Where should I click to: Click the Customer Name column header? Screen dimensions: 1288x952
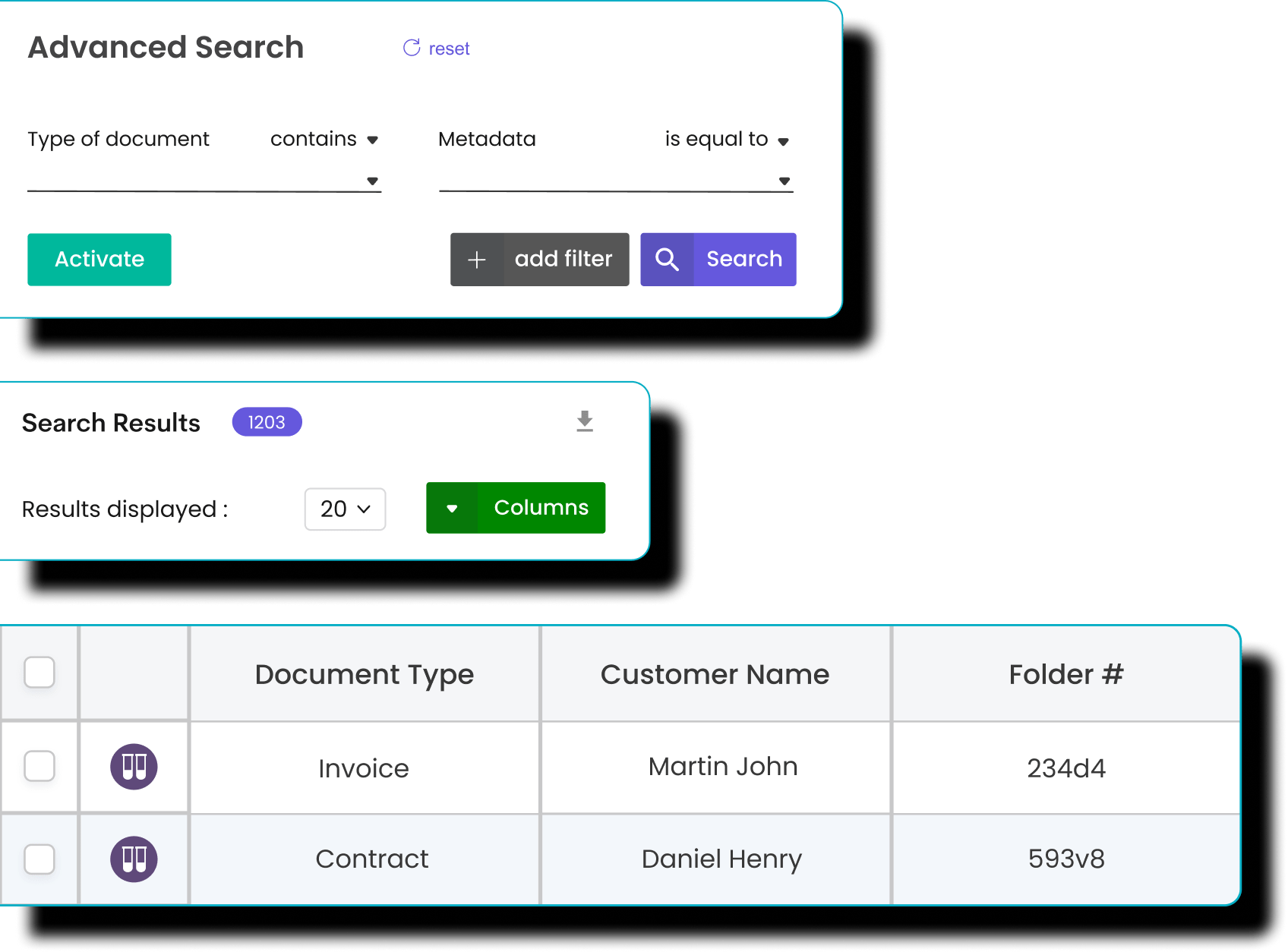pyautogui.click(x=715, y=674)
